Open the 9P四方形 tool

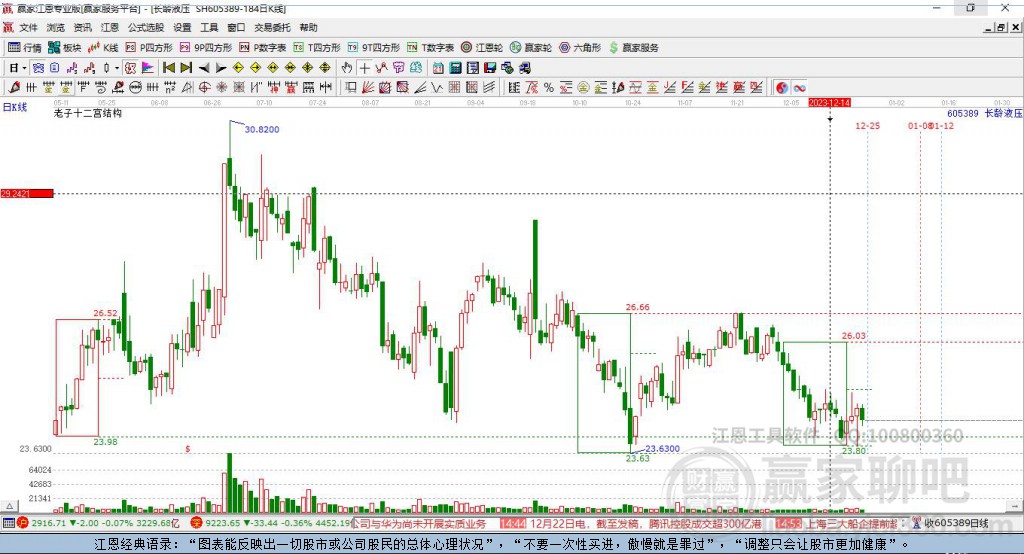tap(206, 48)
